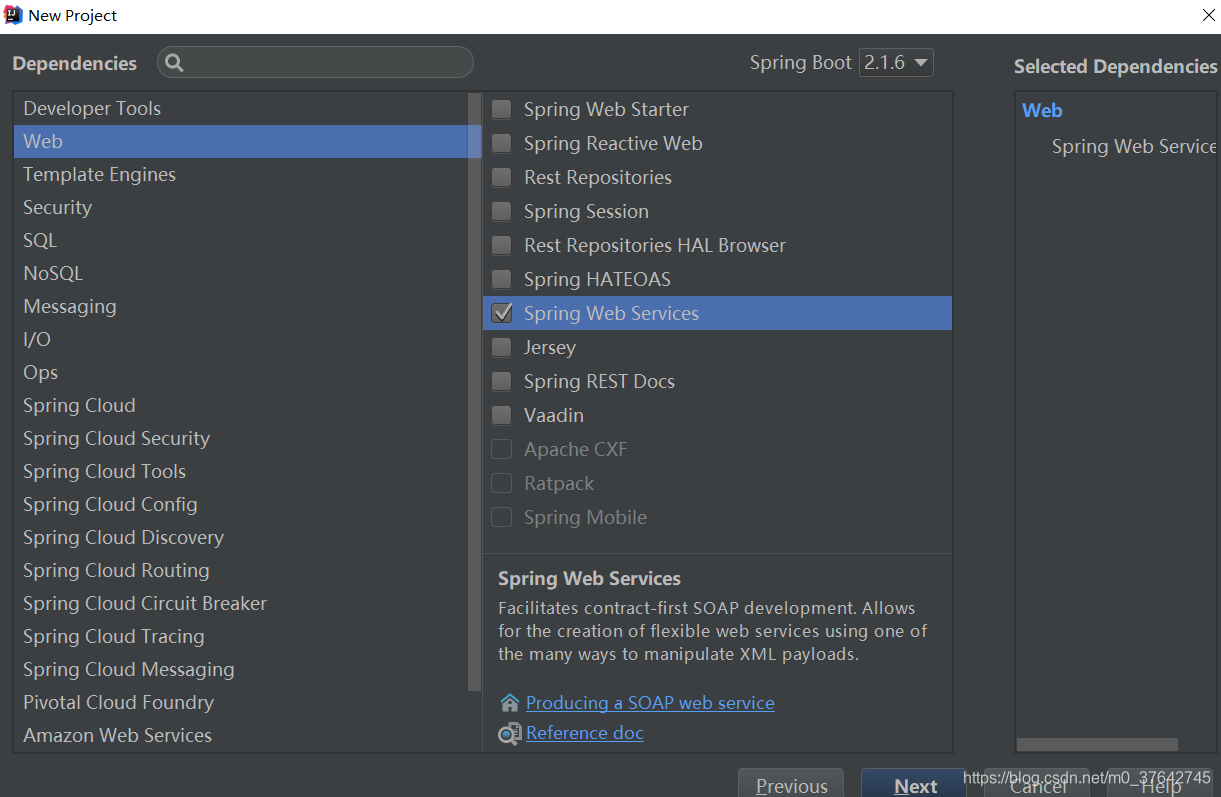
Task: Check the Spring REST Docs option
Action: [502, 381]
